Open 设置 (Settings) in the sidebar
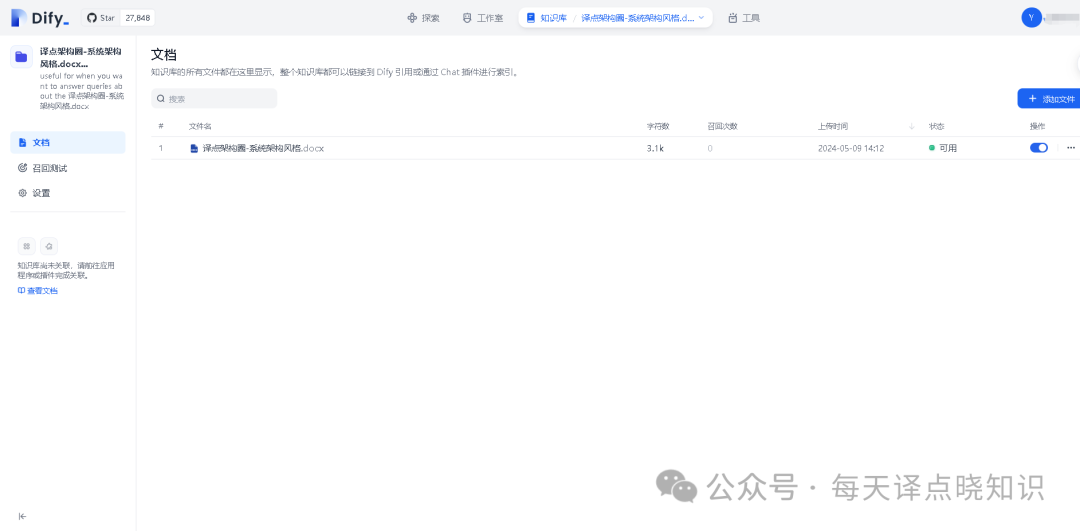This screenshot has width=1080, height=531. [x=68, y=193]
